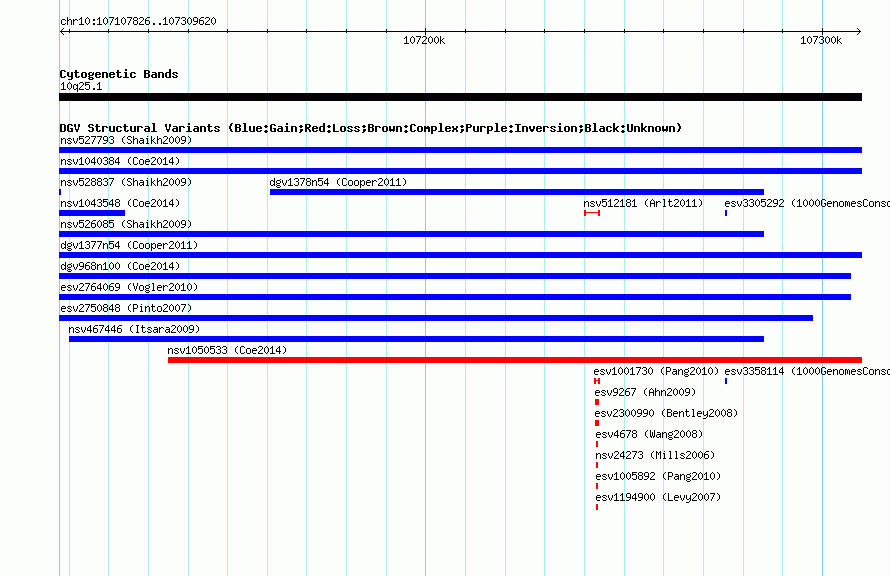Open the nsv512181 (Arlt2011) label
The image size is (890, 576).
click(x=643, y=203)
